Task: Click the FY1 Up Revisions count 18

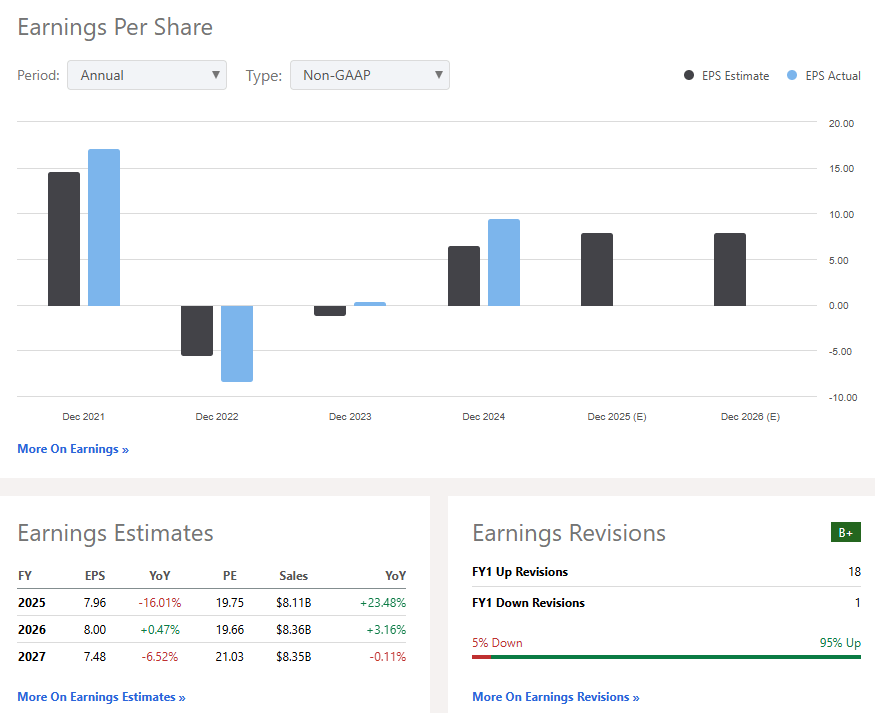Action: [853, 572]
